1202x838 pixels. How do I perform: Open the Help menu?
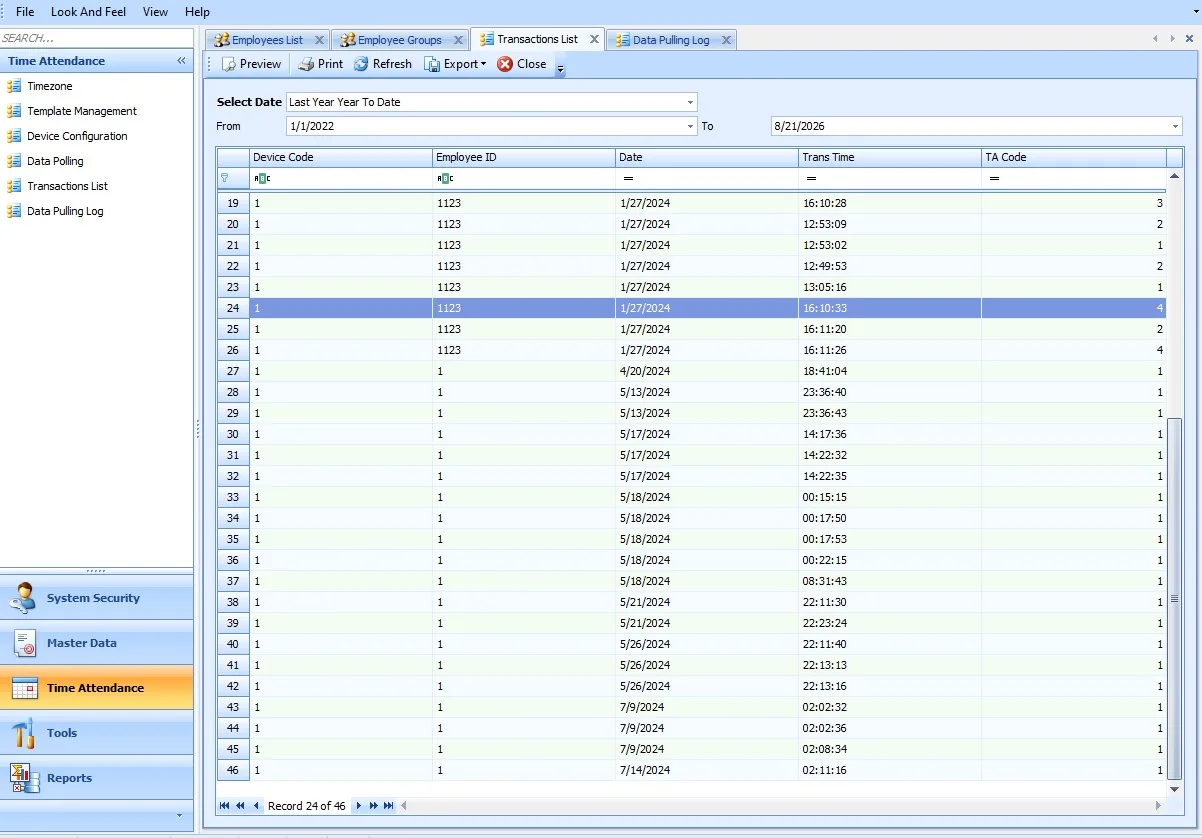click(x=198, y=12)
